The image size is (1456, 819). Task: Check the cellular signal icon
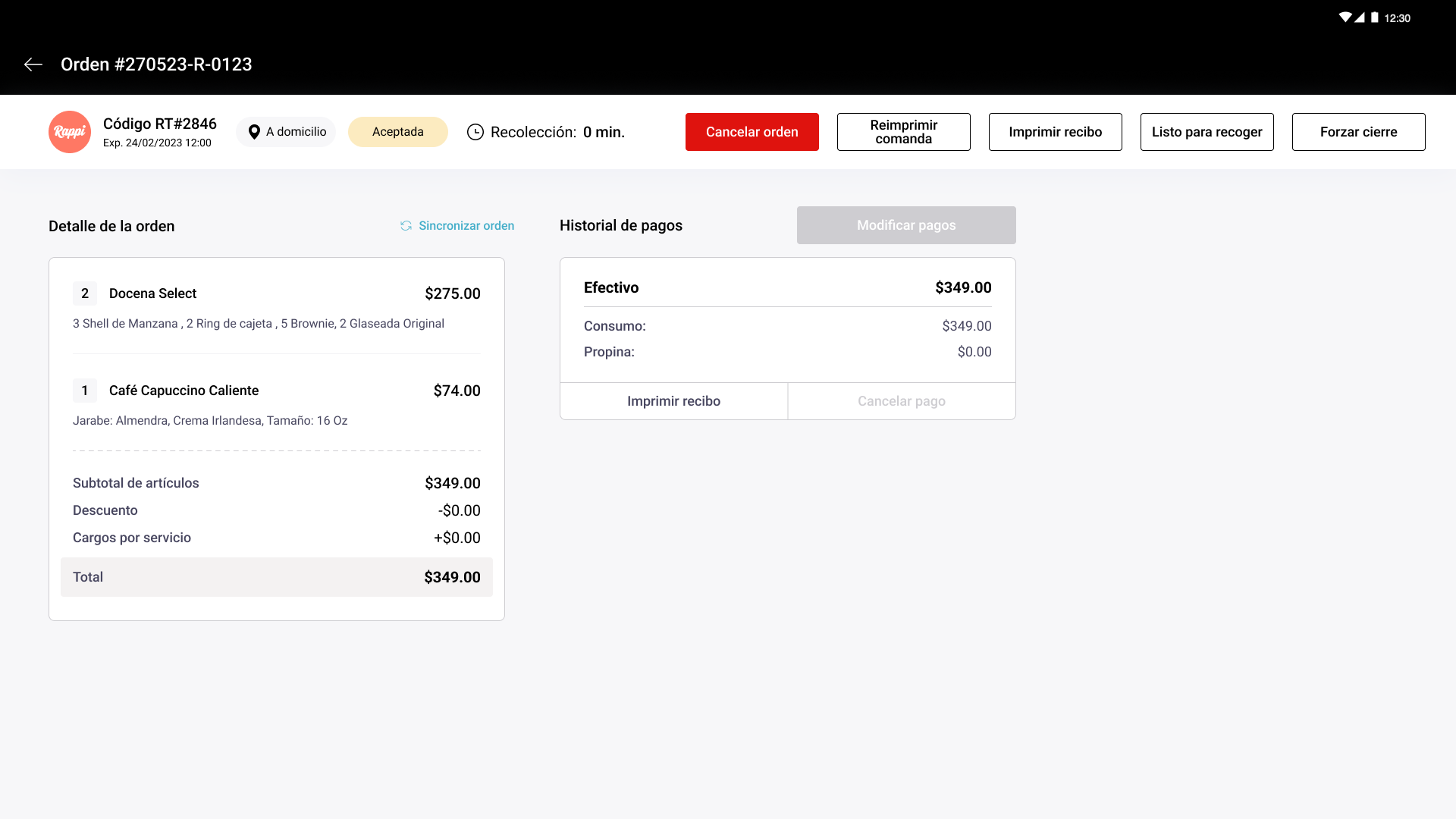point(1360,17)
